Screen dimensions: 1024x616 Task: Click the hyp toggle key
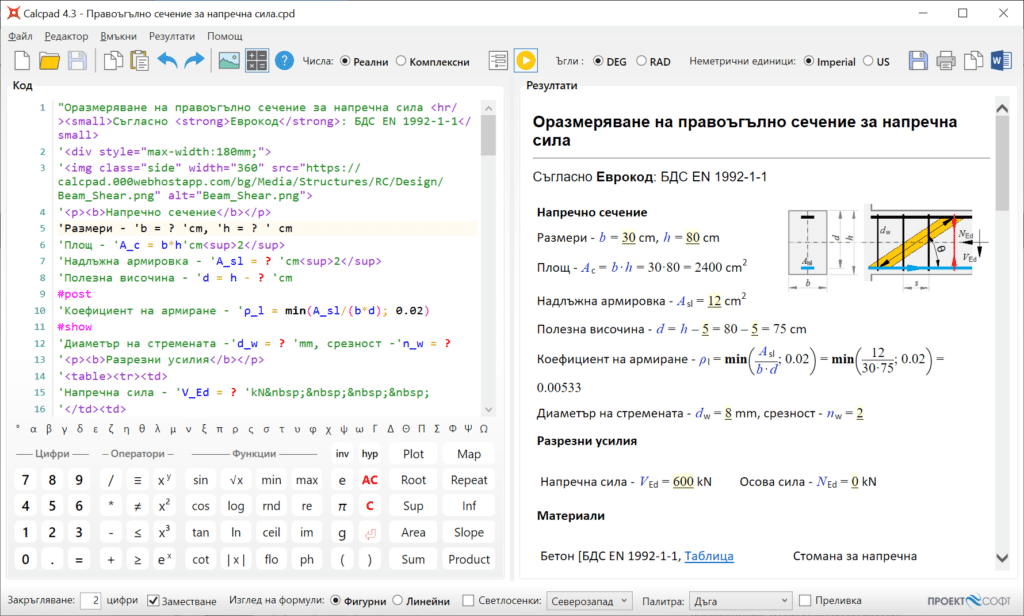(x=370, y=454)
